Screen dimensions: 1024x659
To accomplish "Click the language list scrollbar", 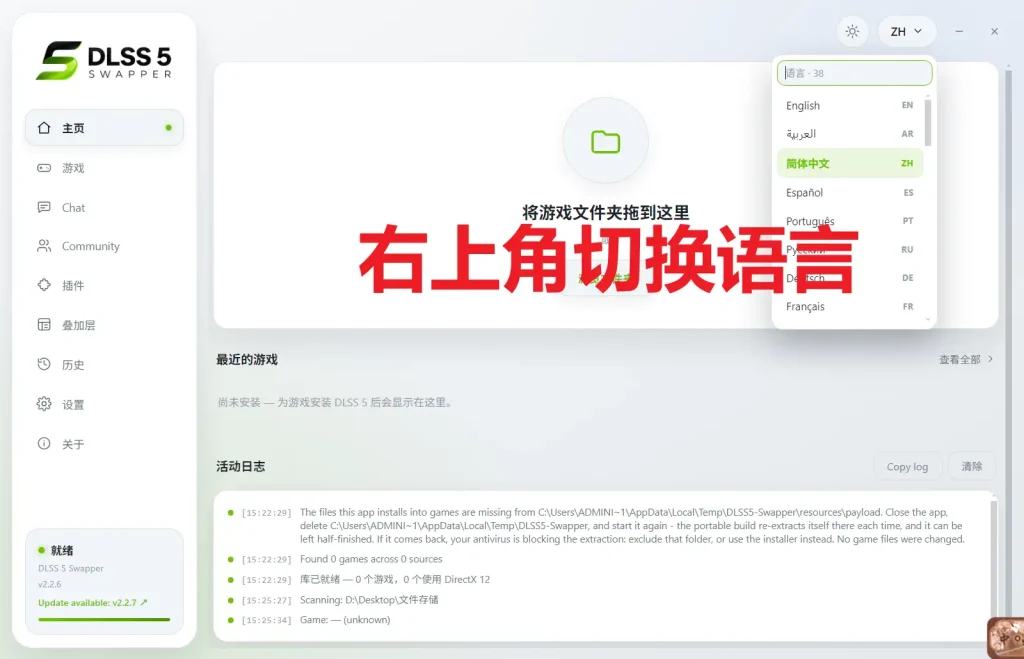I will tap(928, 123).
